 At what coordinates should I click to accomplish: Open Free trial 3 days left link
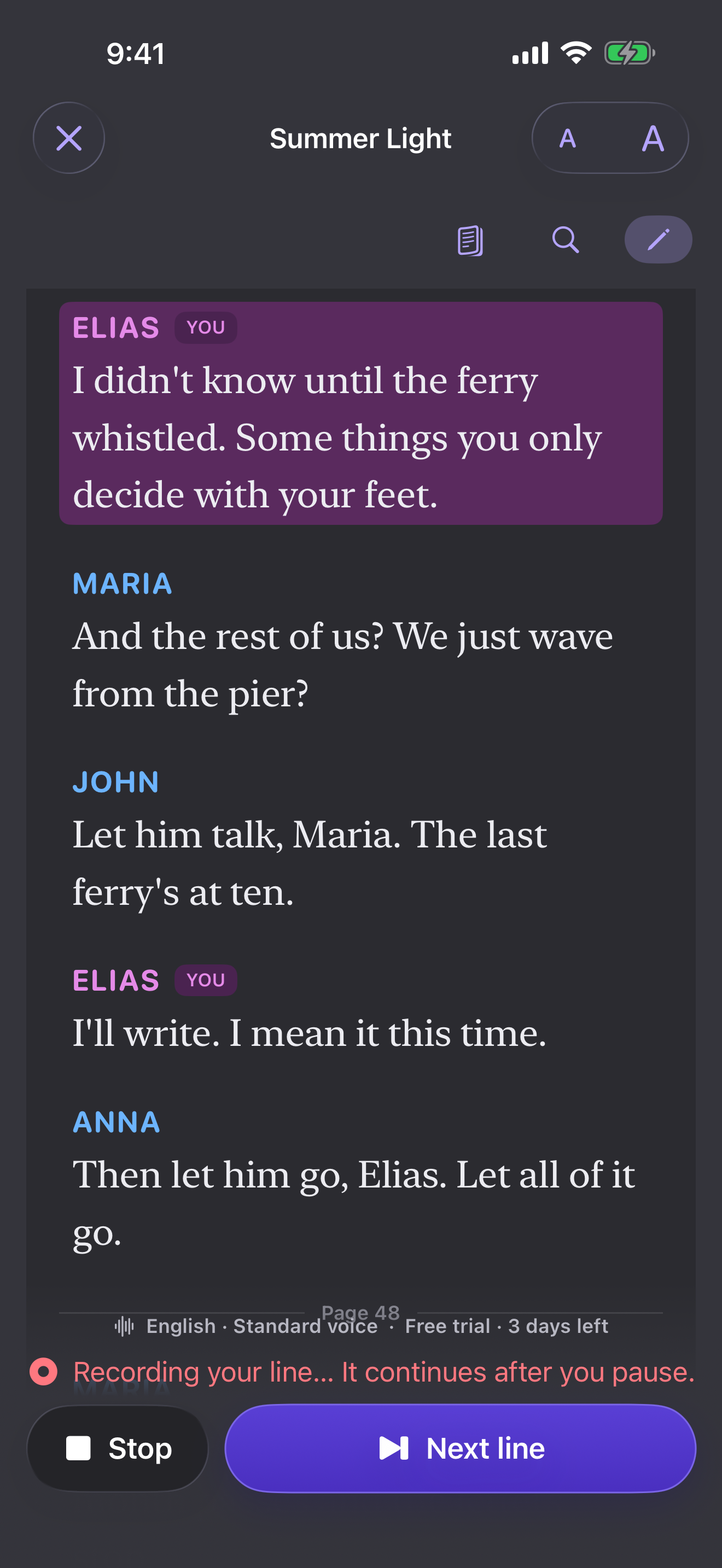pyautogui.click(x=506, y=1326)
